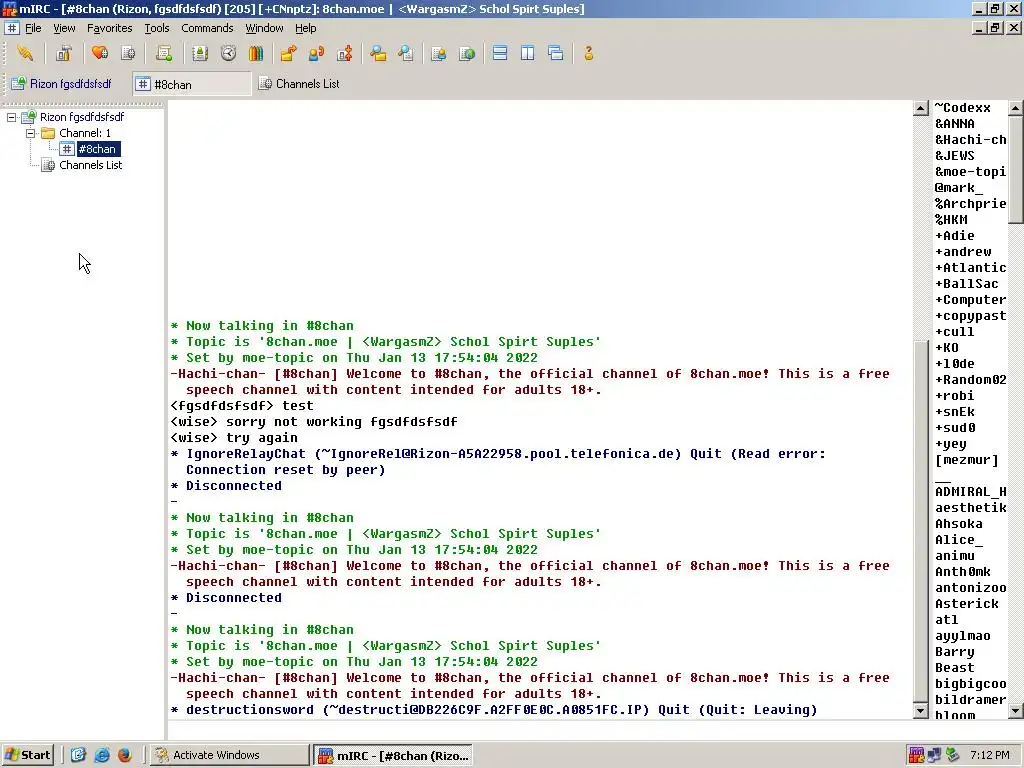
Task: Open the Help menu
Action: coord(306,28)
